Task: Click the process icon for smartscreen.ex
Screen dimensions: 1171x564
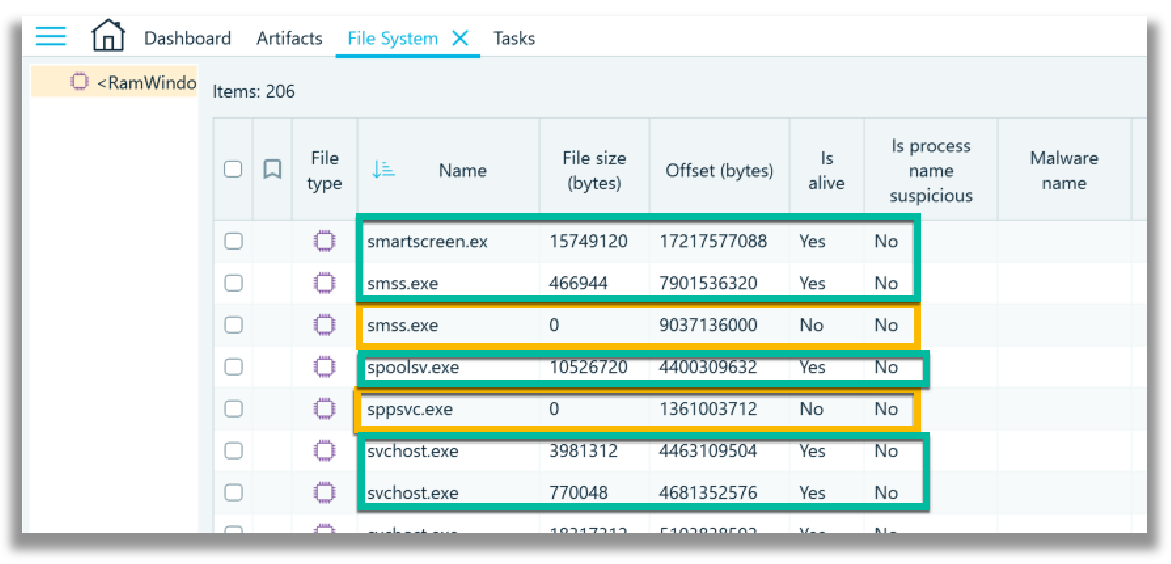Action: pyautogui.click(x=323, y=241)
